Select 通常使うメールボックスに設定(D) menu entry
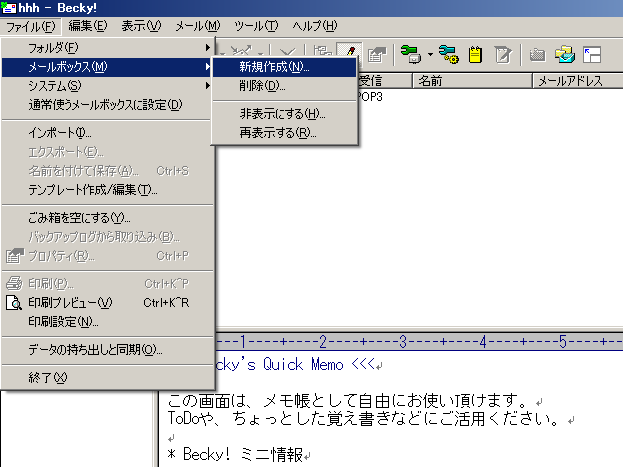The width and height of the screenshot is (623, 467). click(x=107, y=105)
